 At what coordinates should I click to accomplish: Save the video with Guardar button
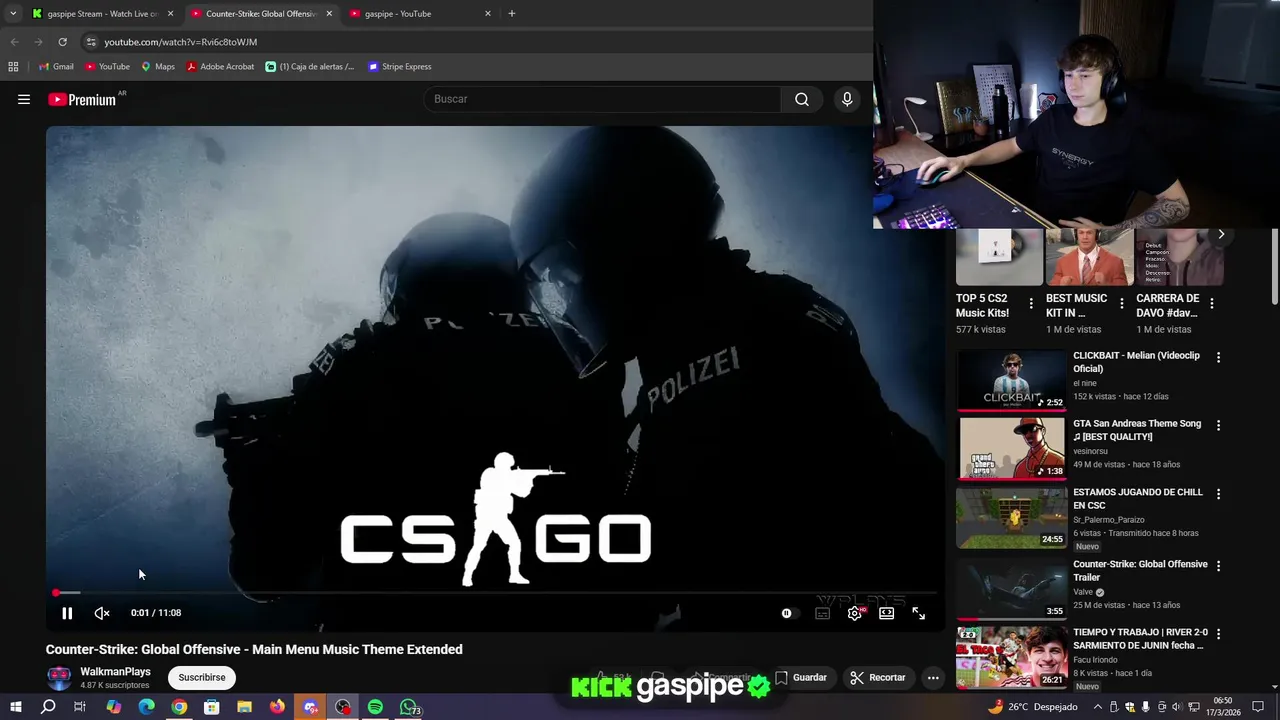(801, 677)
